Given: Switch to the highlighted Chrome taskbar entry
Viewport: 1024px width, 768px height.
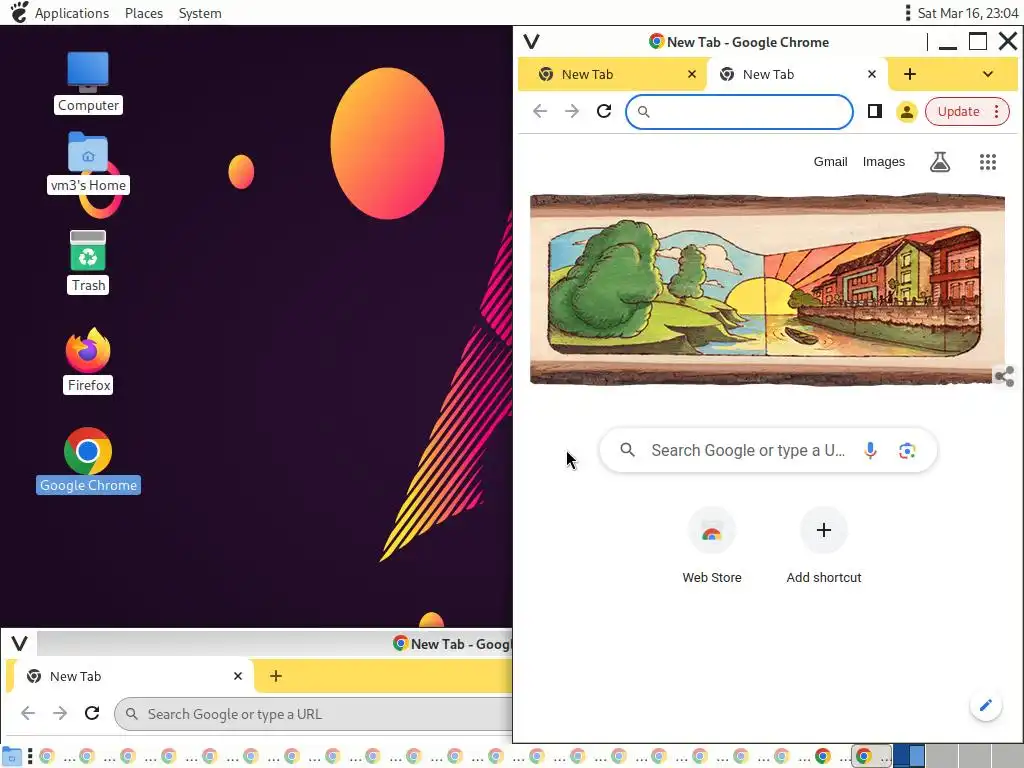Looking at the screenshot, I should pos(871,756).
